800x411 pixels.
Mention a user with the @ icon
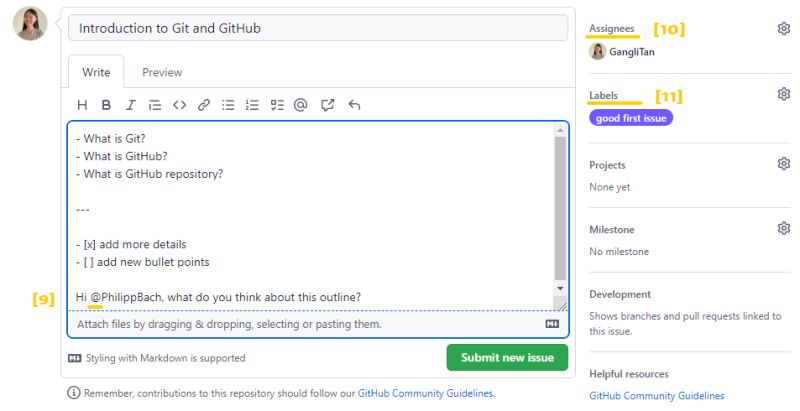tap(301, 105)
